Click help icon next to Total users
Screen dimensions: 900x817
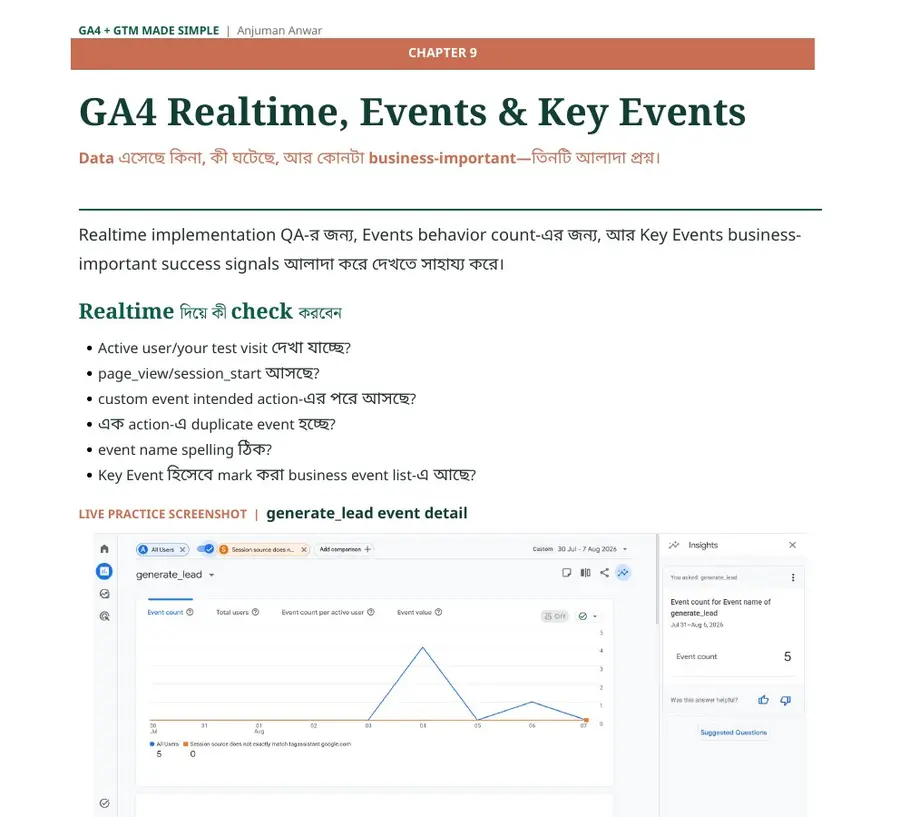point(255,612)
